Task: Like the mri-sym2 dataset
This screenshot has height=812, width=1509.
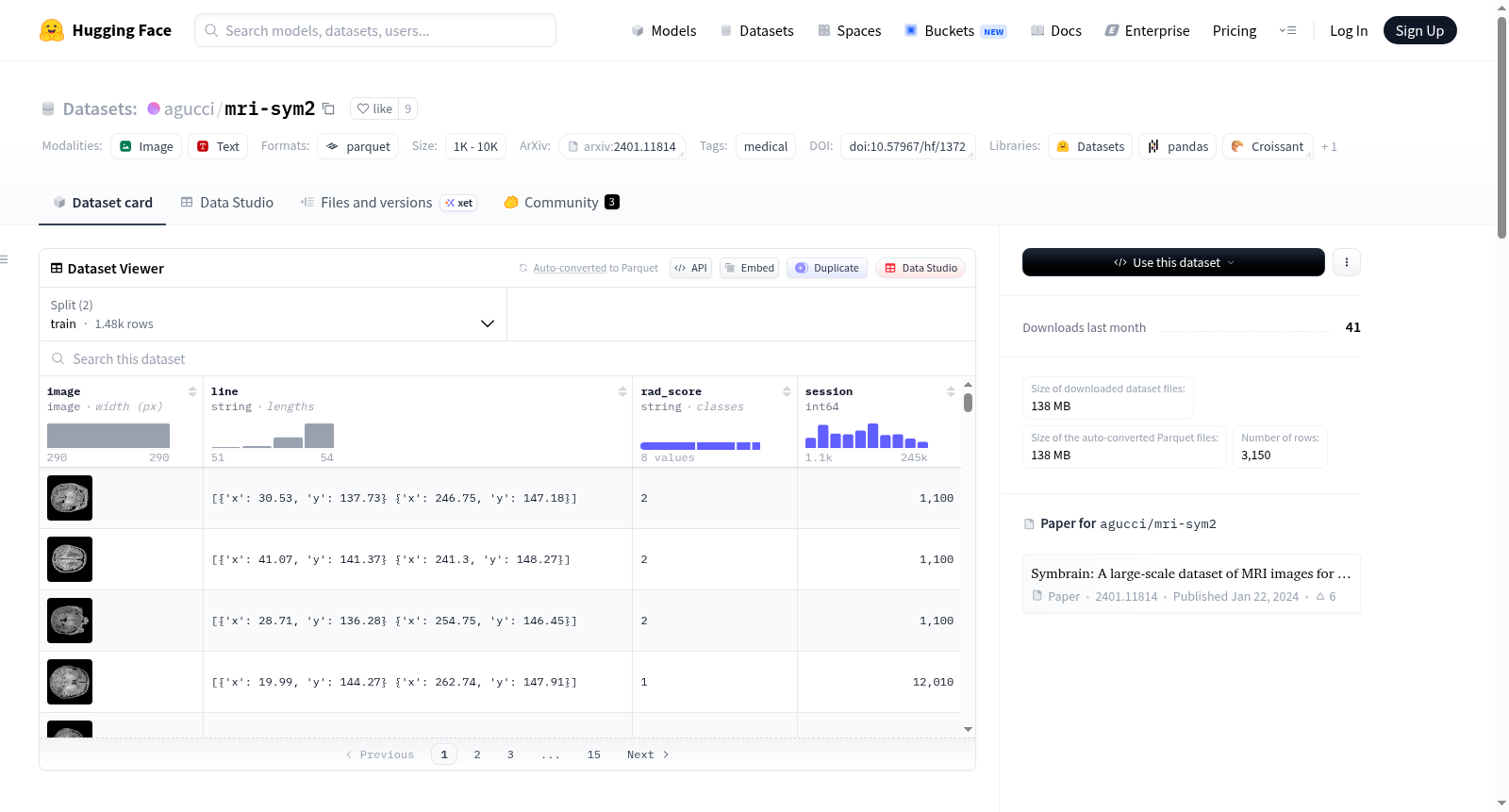Action: click(x=374, y=108)
